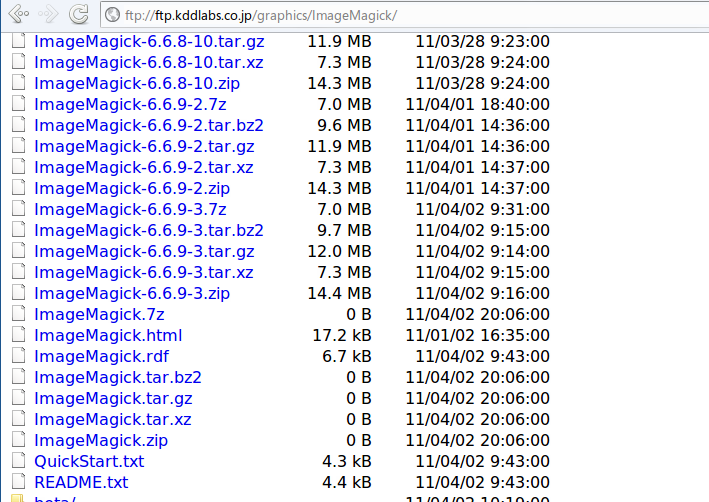Open the ImageMagick.rdf file

[101, 357]
